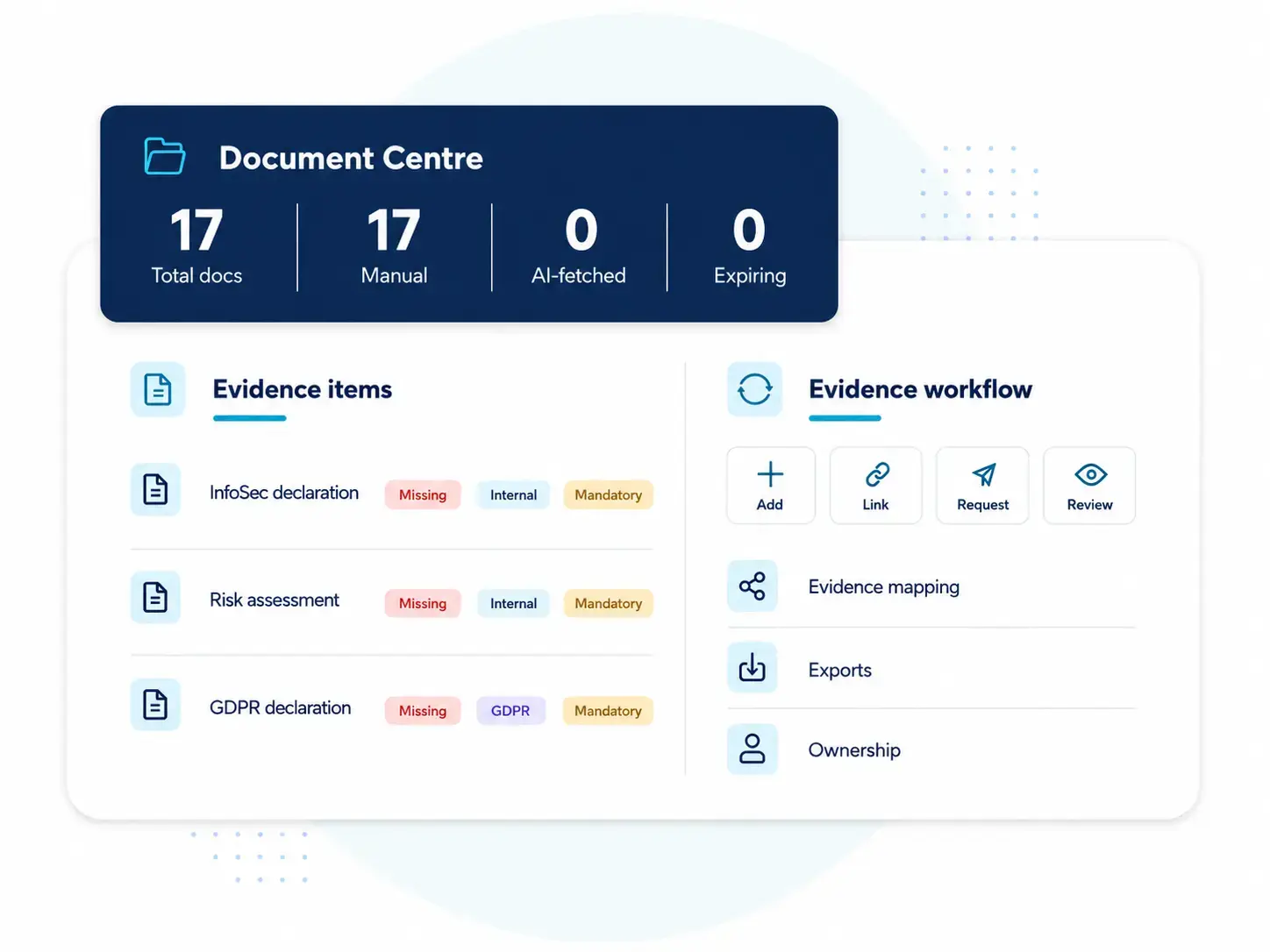
Task: Select the Risk assessment file icon
Action: click(155, 597)
